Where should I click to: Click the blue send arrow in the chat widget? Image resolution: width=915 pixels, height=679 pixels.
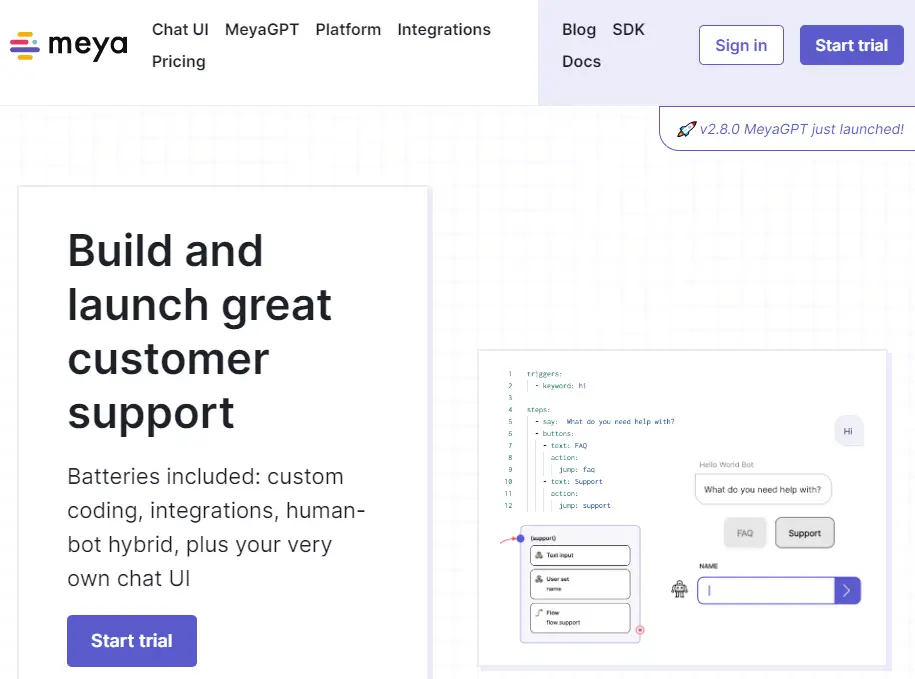(847, 590)
